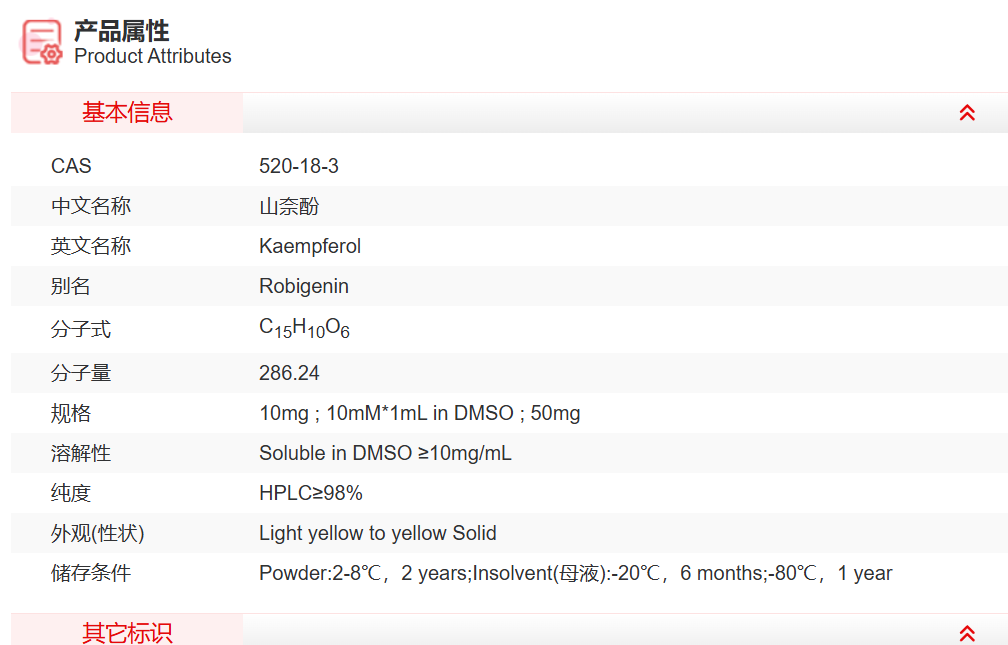Click the CAS number 520-18-3

[299, 166]
